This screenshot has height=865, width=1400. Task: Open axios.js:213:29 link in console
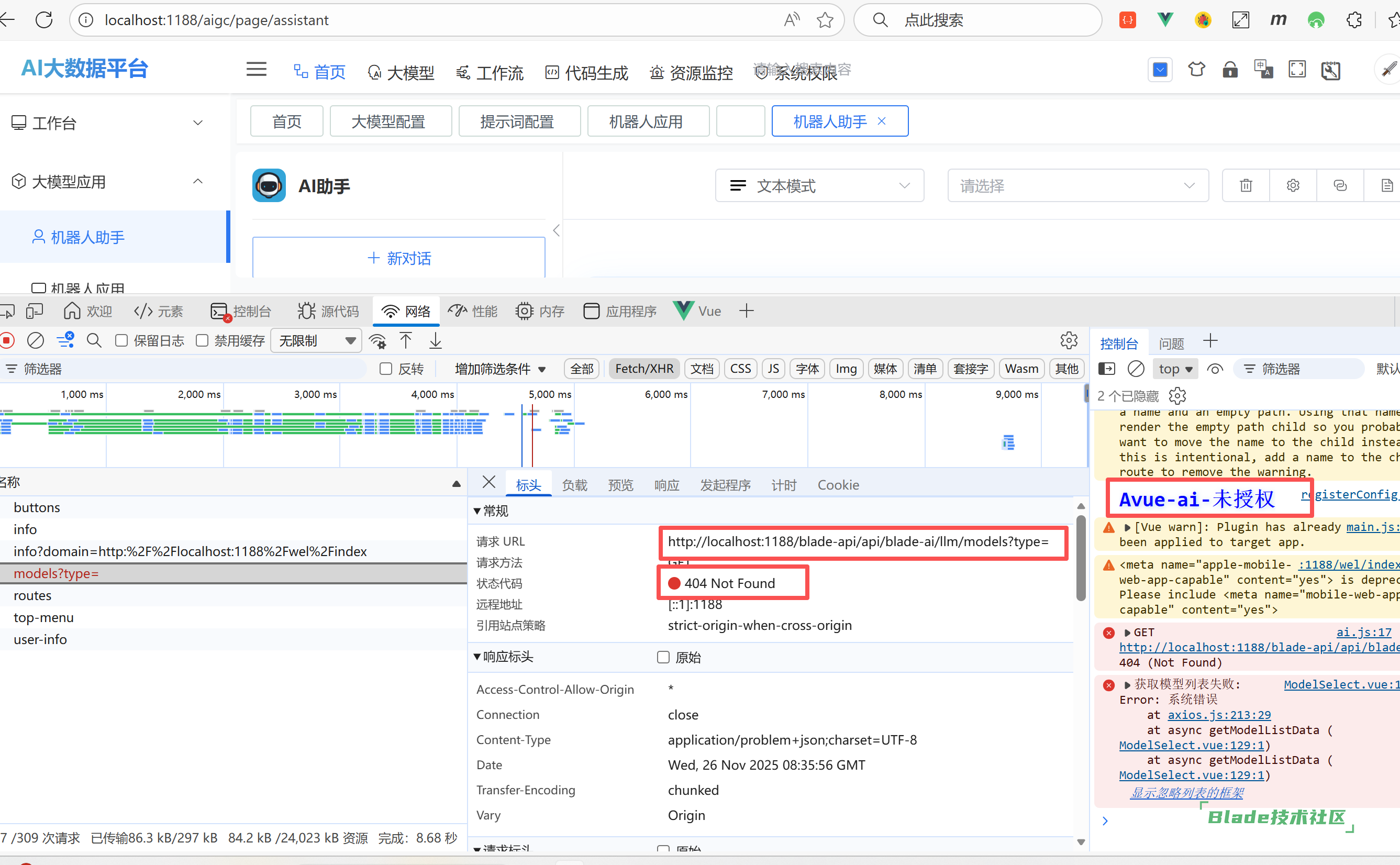point(1219,715)
